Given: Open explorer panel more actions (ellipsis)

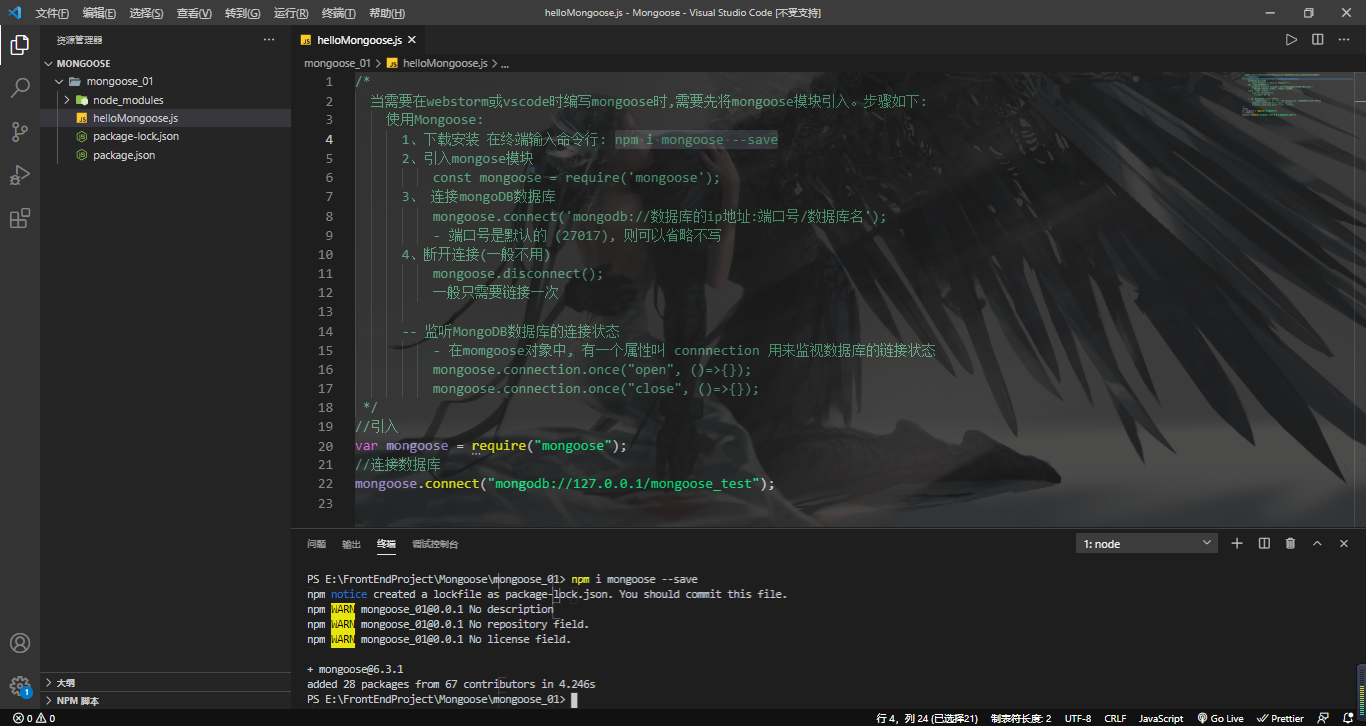Looking at the screenshot, I should pos(268,40).
